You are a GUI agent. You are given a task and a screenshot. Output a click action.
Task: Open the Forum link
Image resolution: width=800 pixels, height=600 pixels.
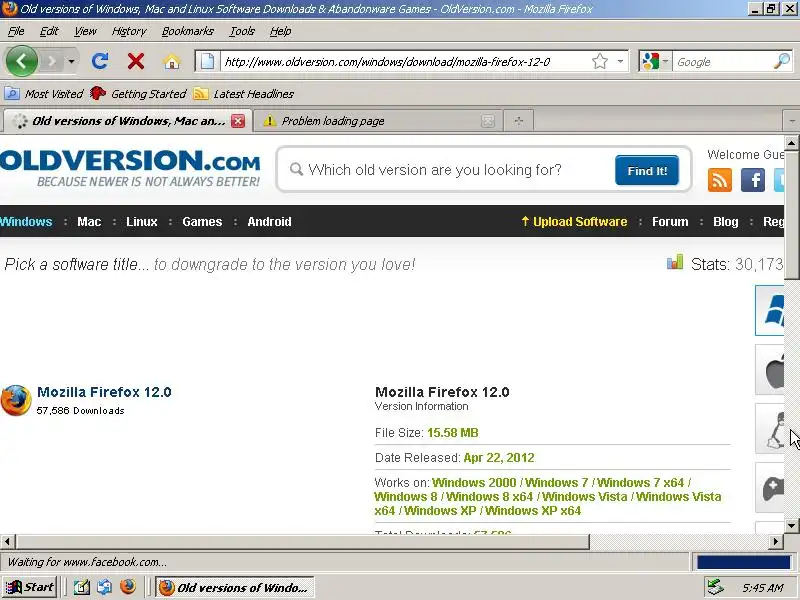[x=670, y=222]
